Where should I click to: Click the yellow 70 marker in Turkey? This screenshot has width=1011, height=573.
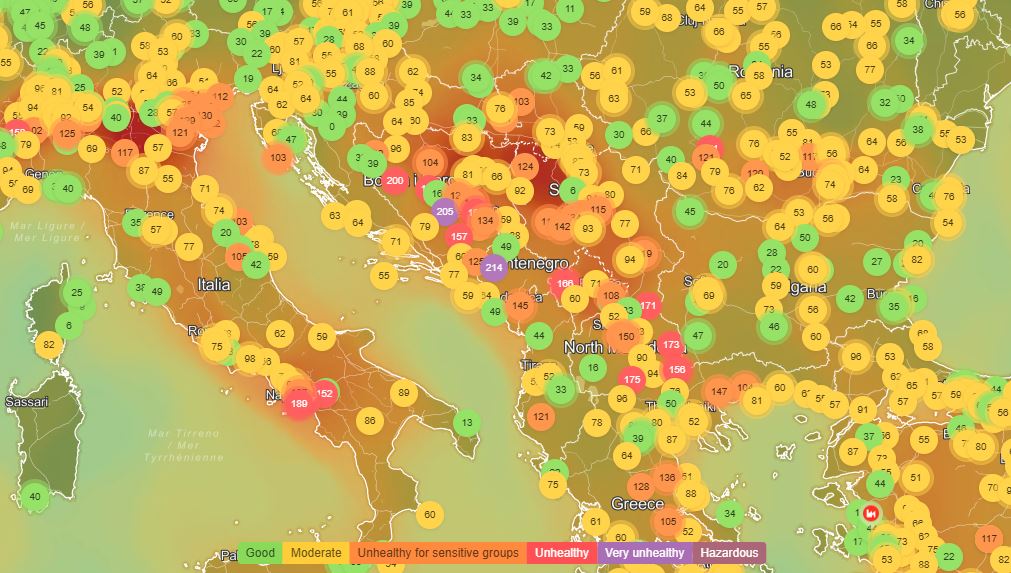(x=993, y=488)
